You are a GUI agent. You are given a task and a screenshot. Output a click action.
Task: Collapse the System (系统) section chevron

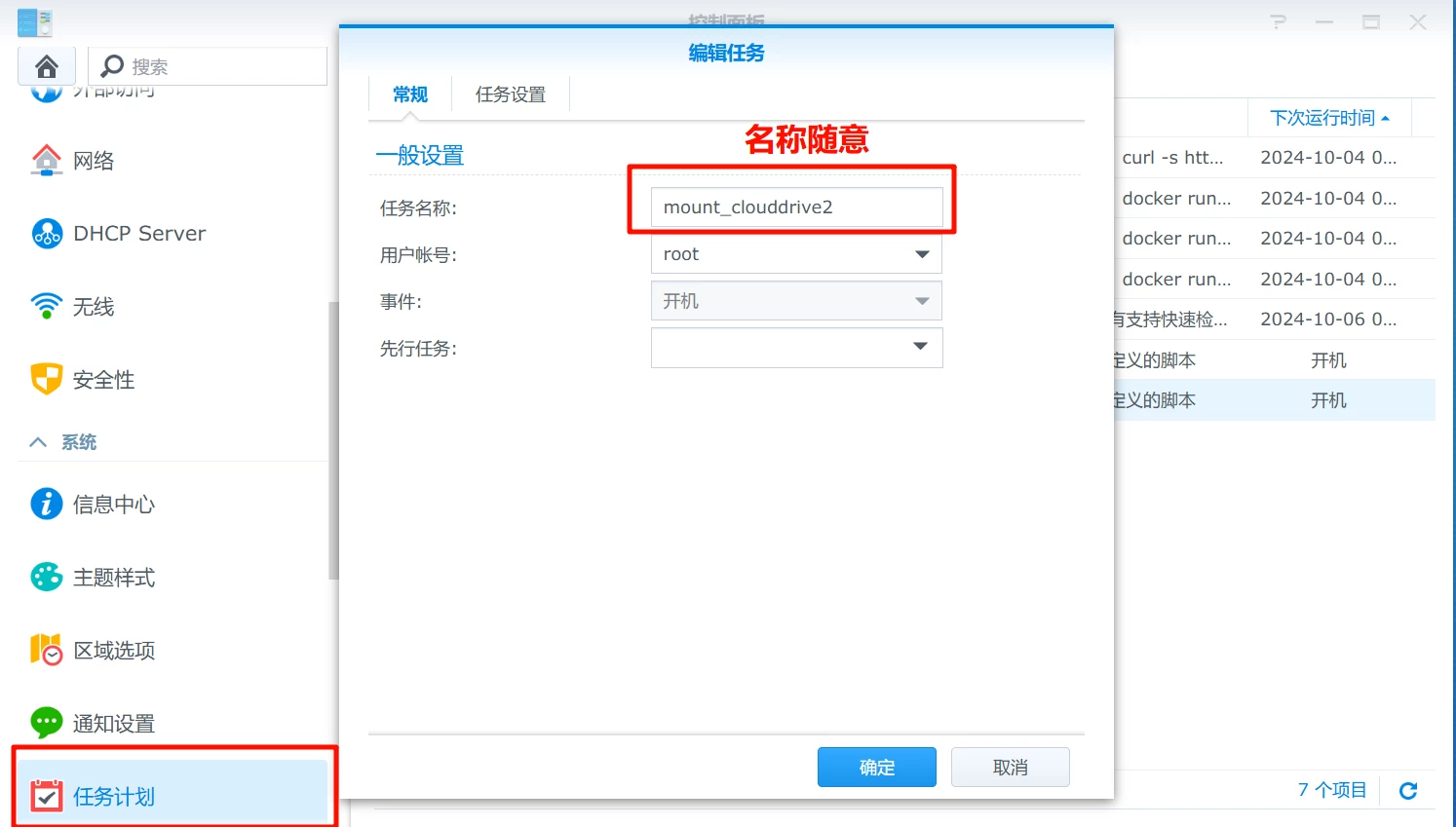tap(38, 442)
